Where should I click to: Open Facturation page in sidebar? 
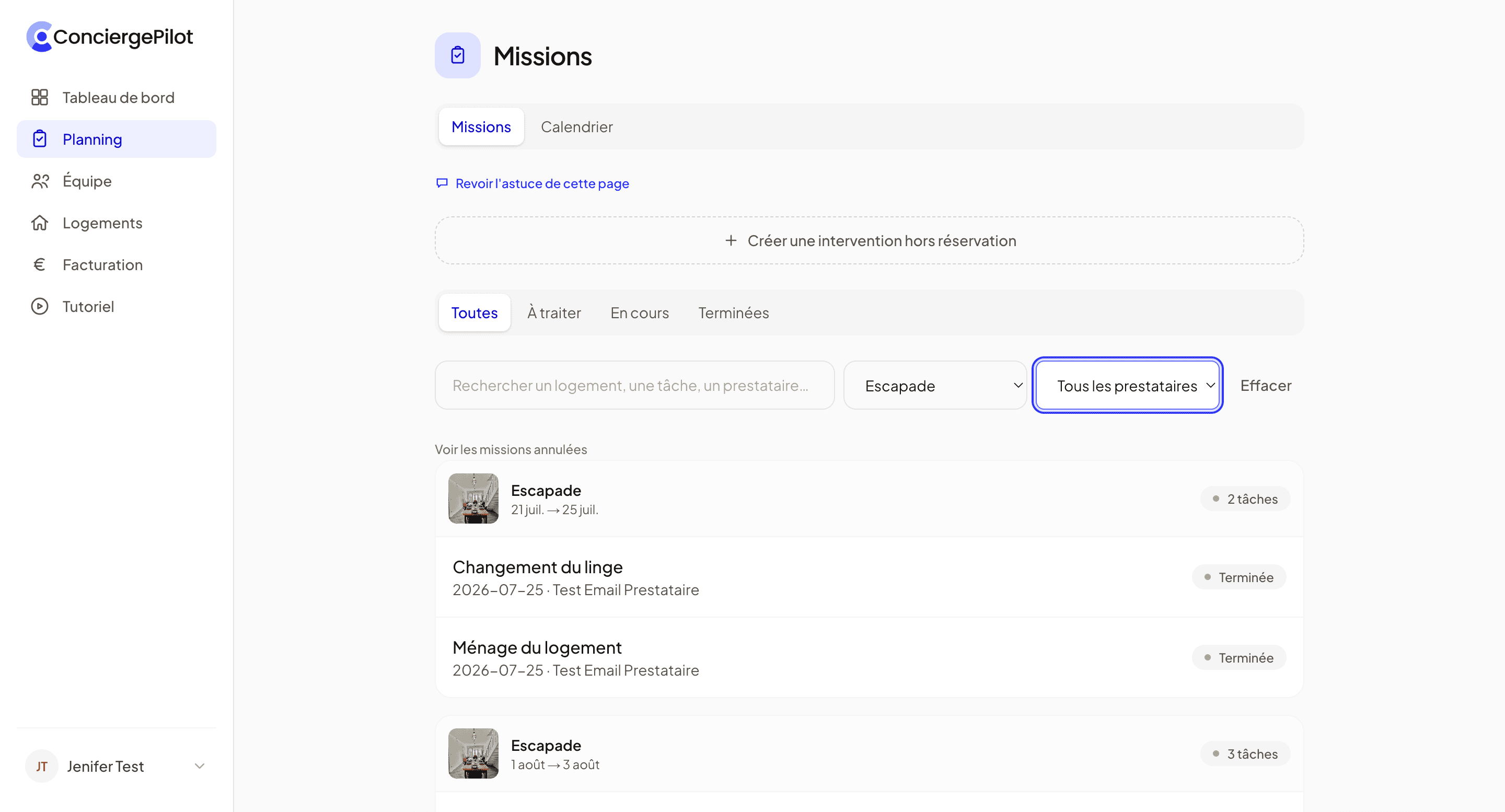pyautogui.click(x=116, y=264)
